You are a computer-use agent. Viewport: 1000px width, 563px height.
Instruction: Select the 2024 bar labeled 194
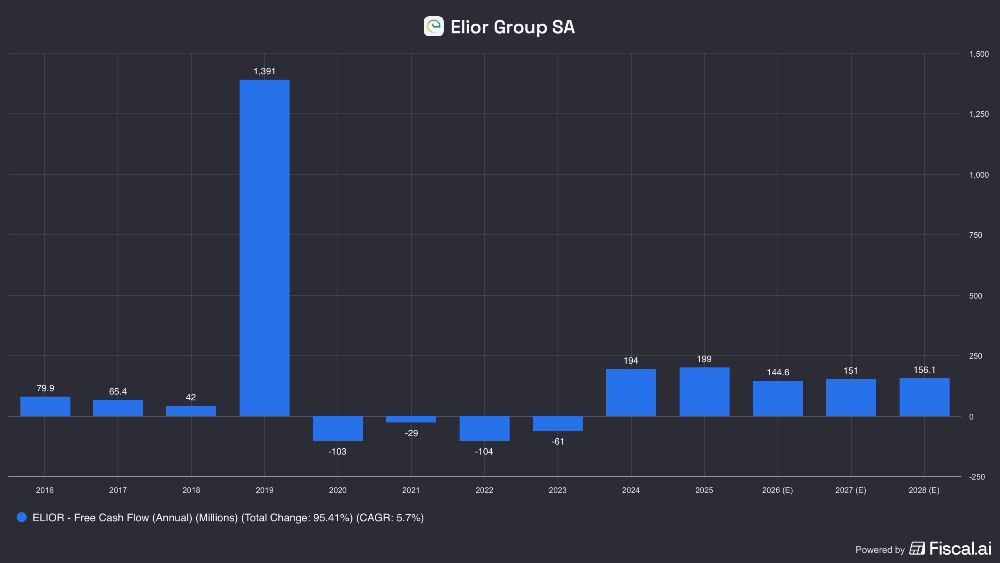coord(631,393)
